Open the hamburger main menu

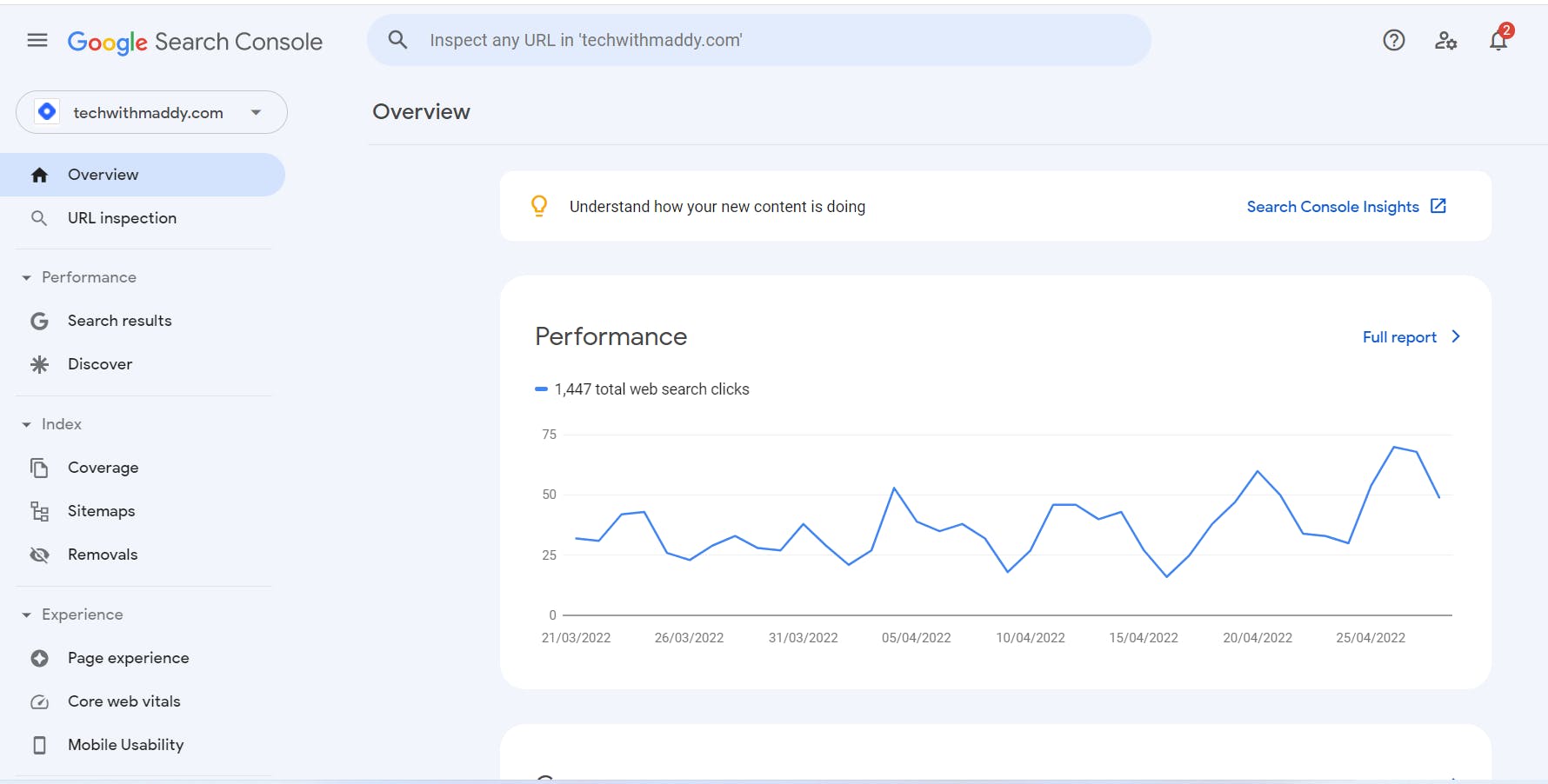coord(37,40)
